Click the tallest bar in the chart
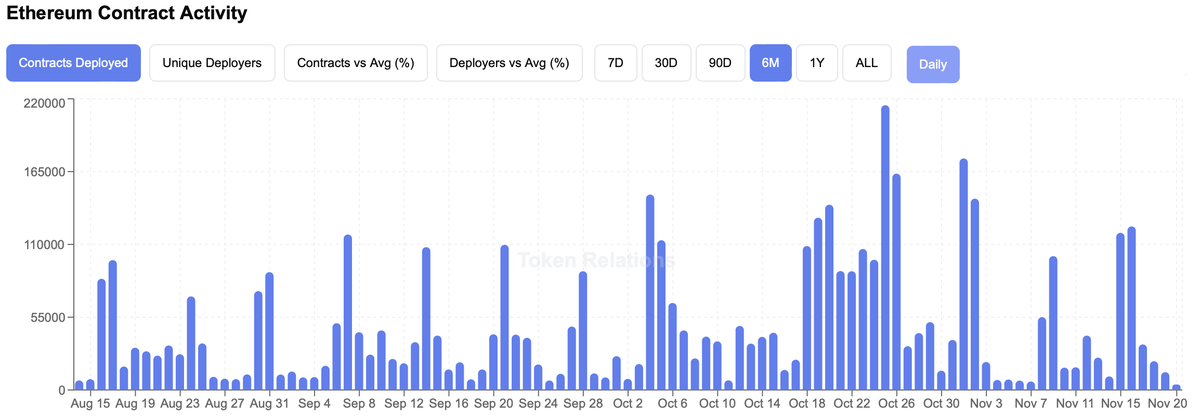 coord(885,247)
